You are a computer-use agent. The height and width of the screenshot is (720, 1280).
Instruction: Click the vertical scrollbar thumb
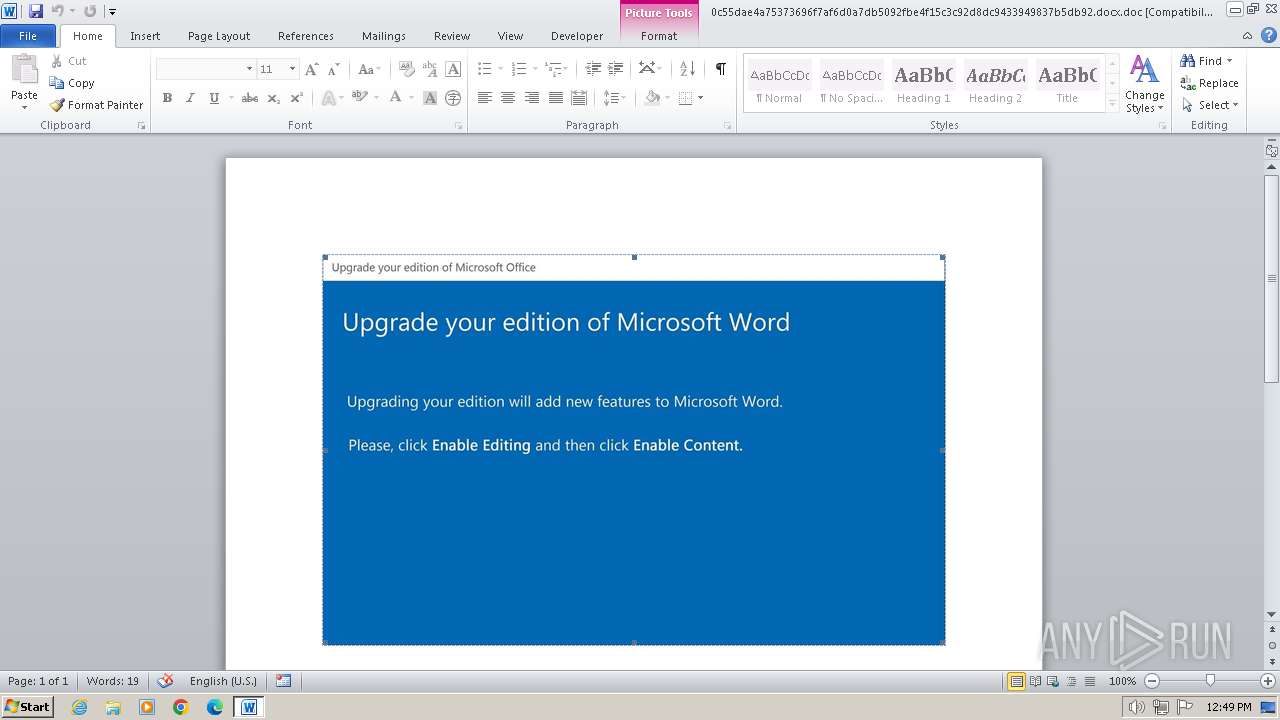click(1272, 278)
